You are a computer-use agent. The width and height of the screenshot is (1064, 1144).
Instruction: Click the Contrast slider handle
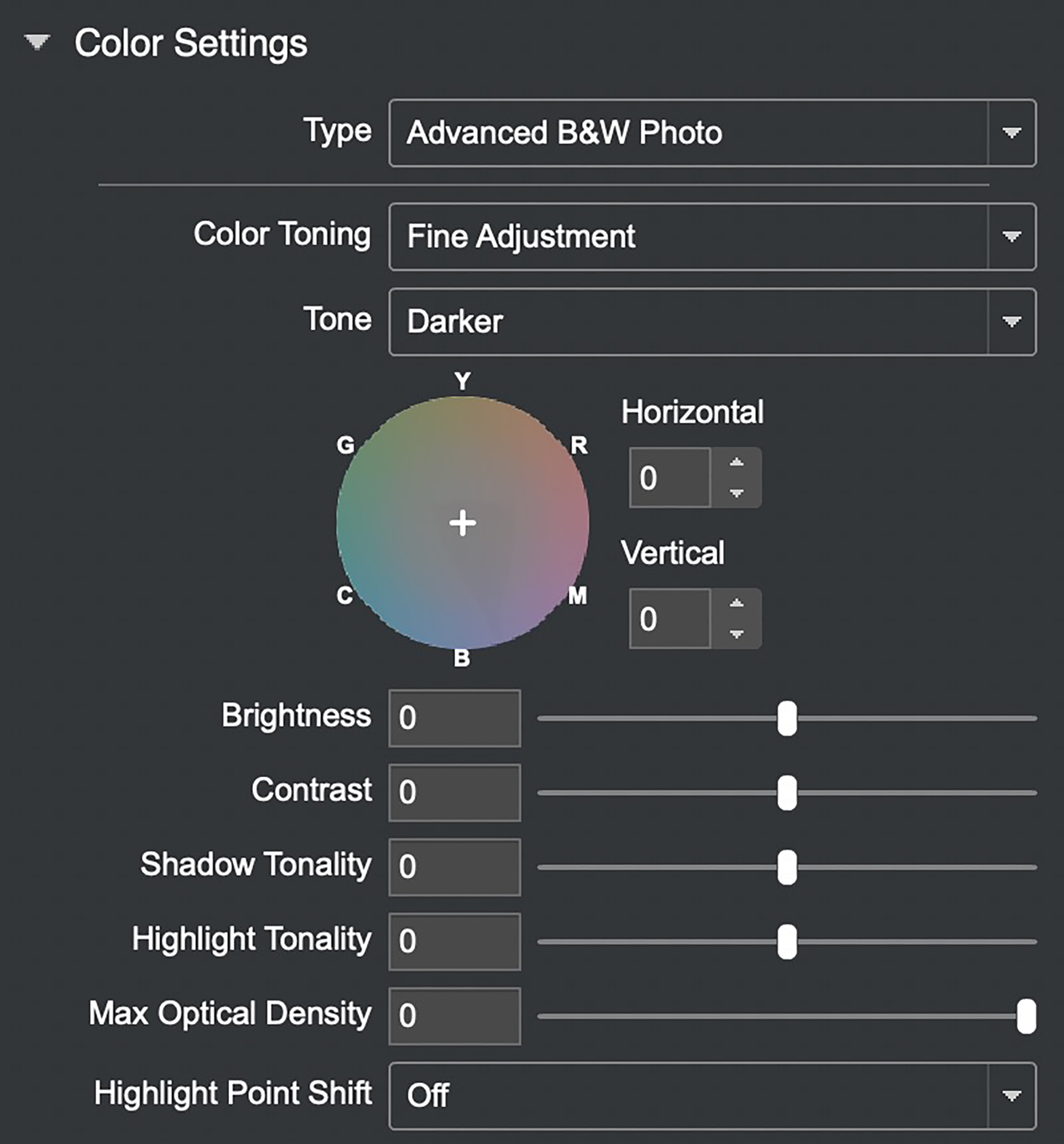787,793
